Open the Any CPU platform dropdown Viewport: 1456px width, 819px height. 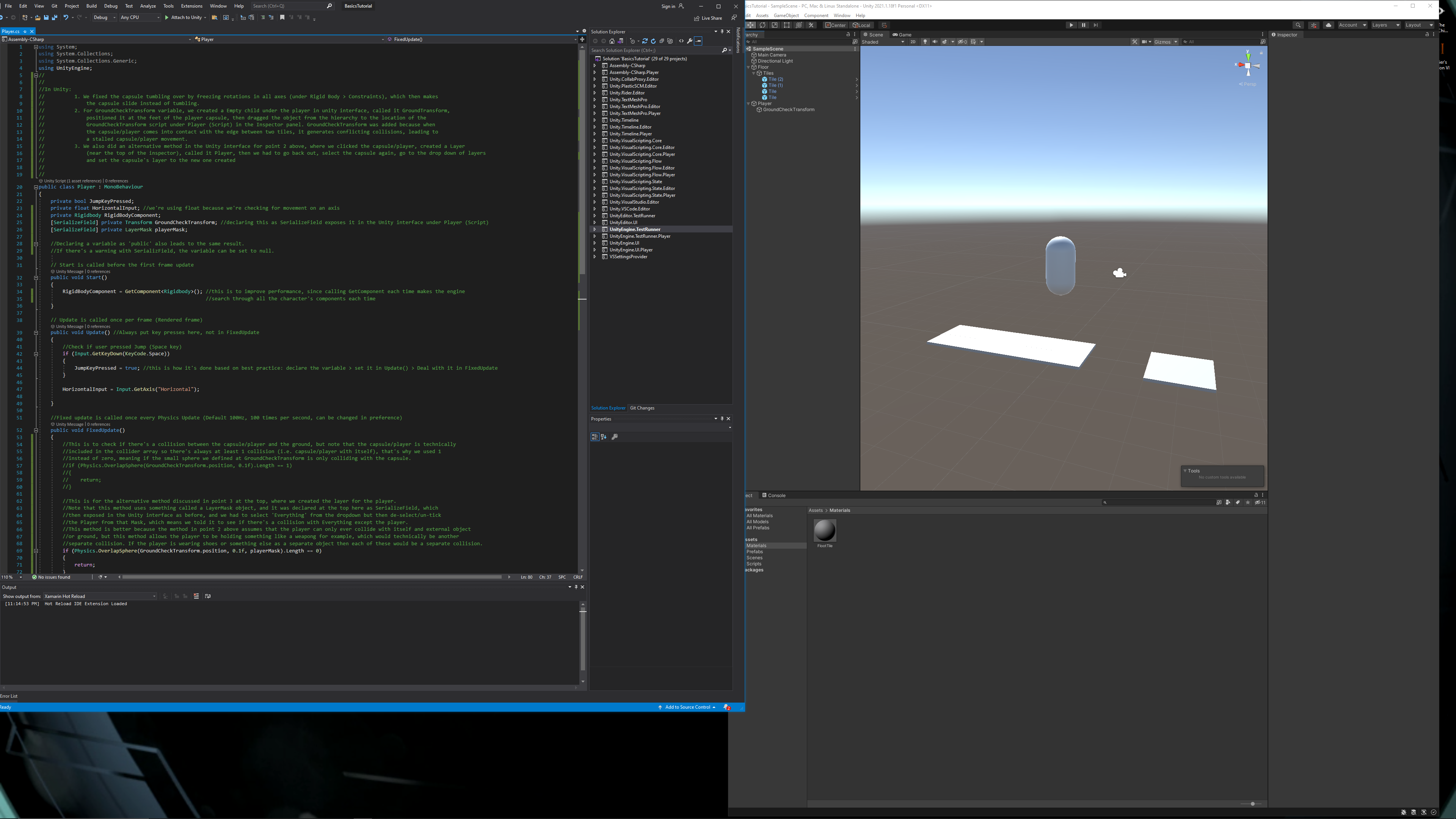pyautogui.click(x=140, y=17)
